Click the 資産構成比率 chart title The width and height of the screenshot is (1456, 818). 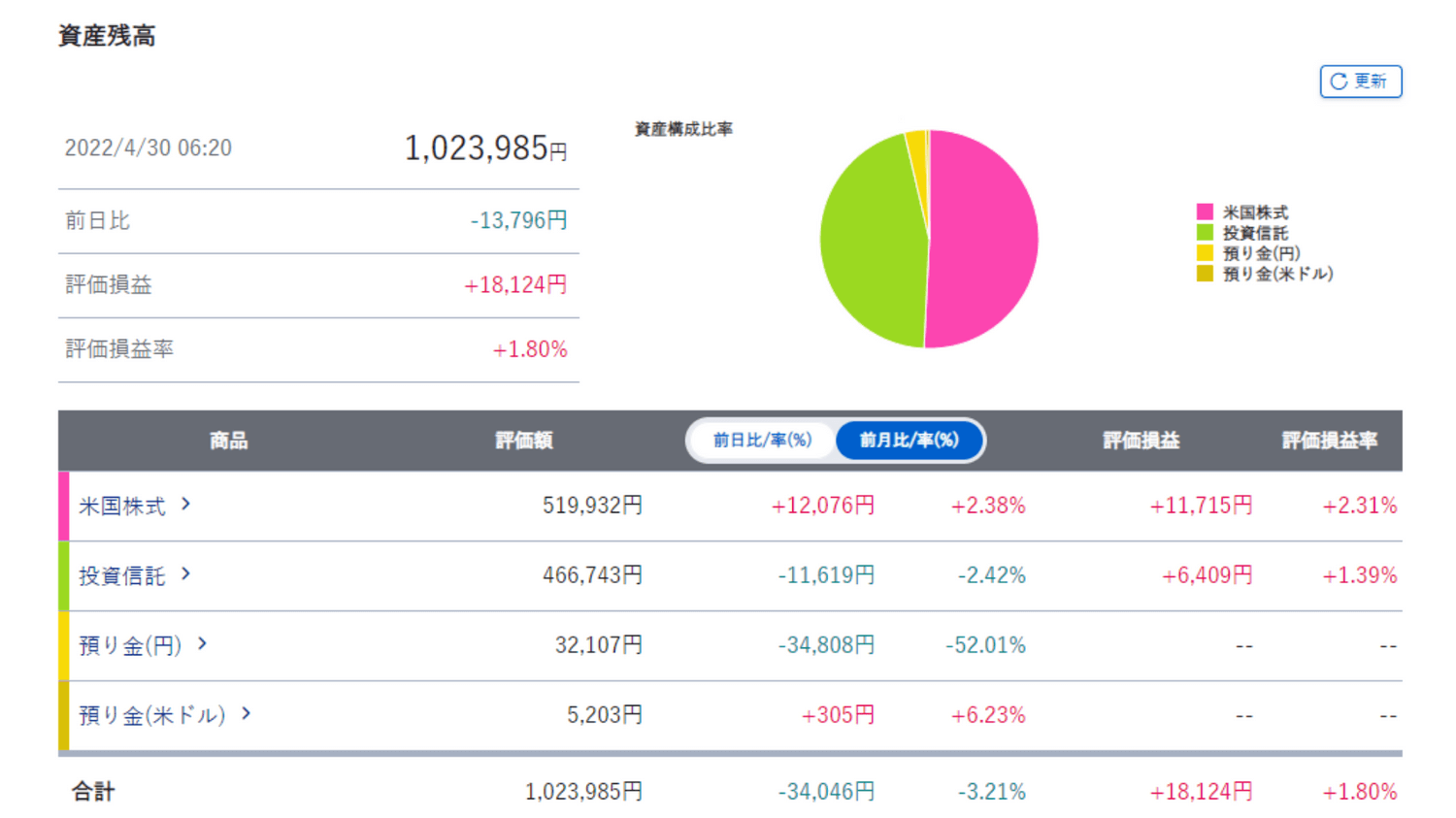pyautogui.click(x=683, y=129)
